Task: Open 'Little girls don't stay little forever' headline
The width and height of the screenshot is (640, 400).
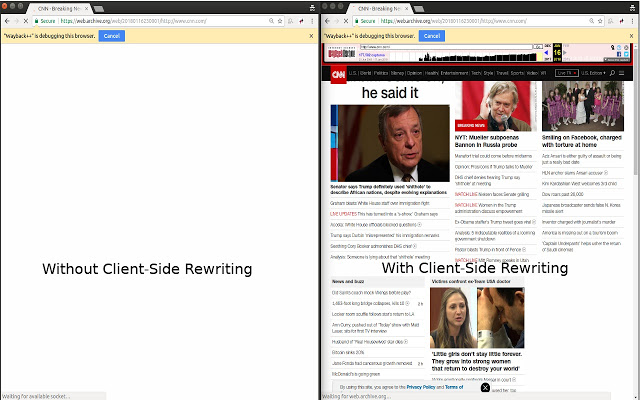Action: pos(477,361)
